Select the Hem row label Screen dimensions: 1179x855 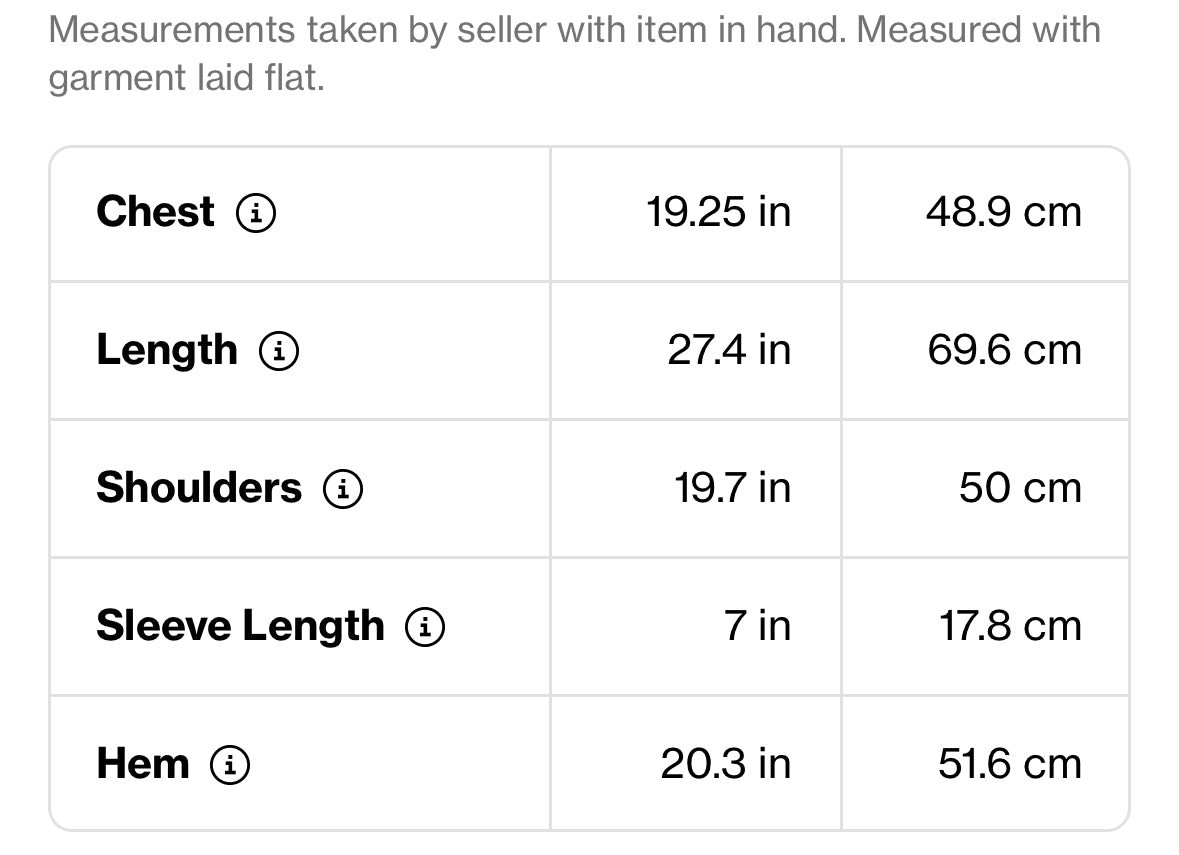pyautogui.click(x=143, y=763)
